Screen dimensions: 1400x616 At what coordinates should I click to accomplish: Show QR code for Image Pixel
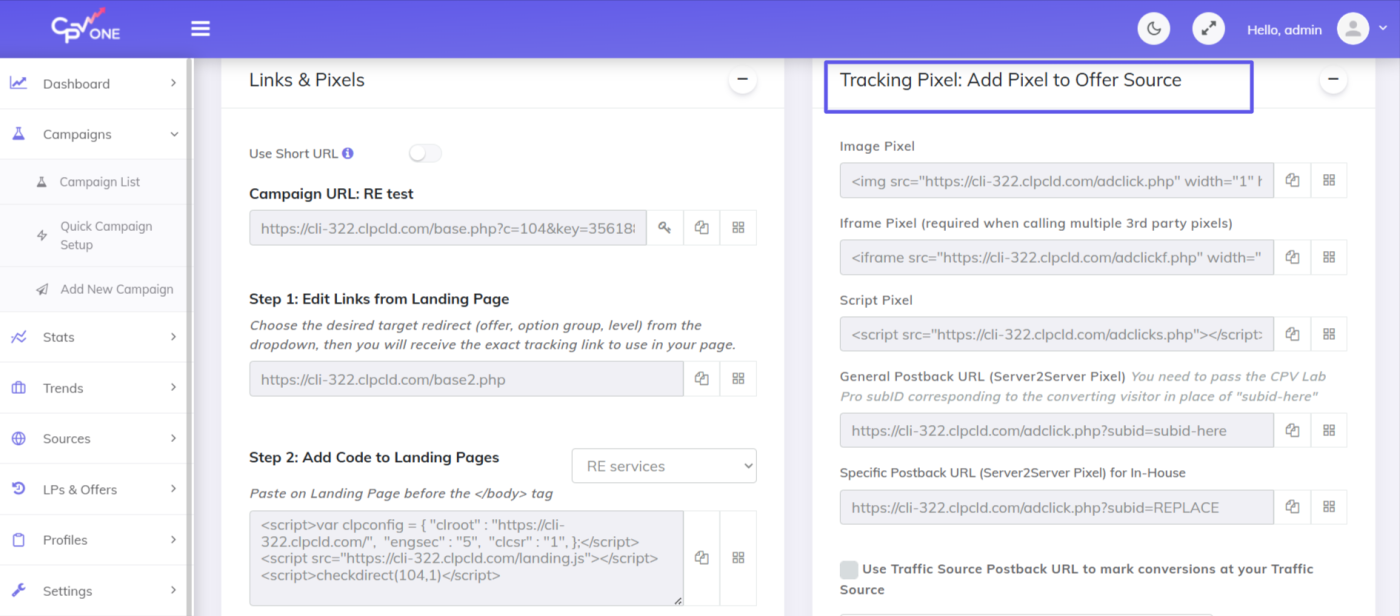point(1329,181)
